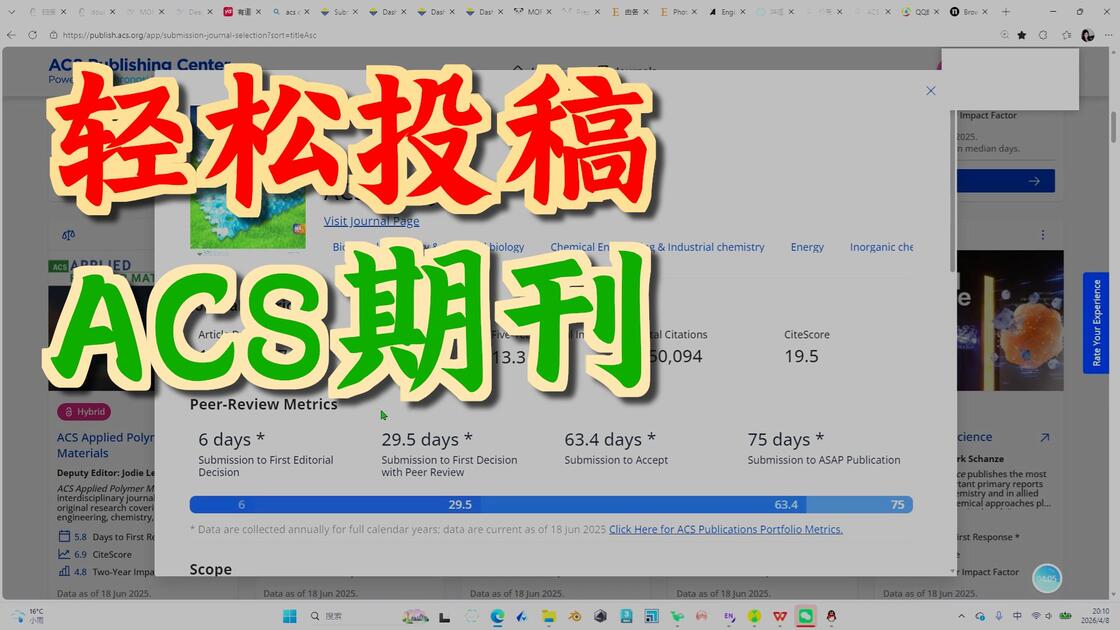Screen dimensions: 1120x630
Task: Switch to the Phot browser tab
Action: click(x=679, y=11)
